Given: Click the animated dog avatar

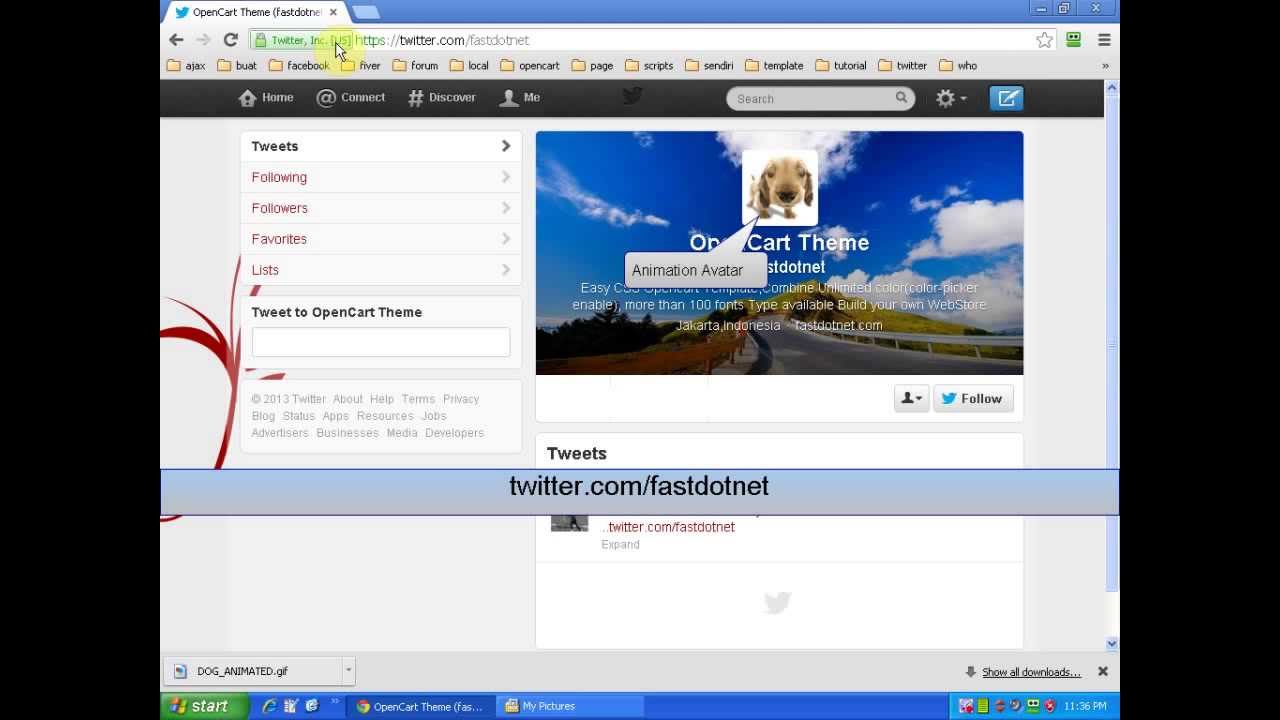Looking at the screenshot, I should click(x=780, y=188).
